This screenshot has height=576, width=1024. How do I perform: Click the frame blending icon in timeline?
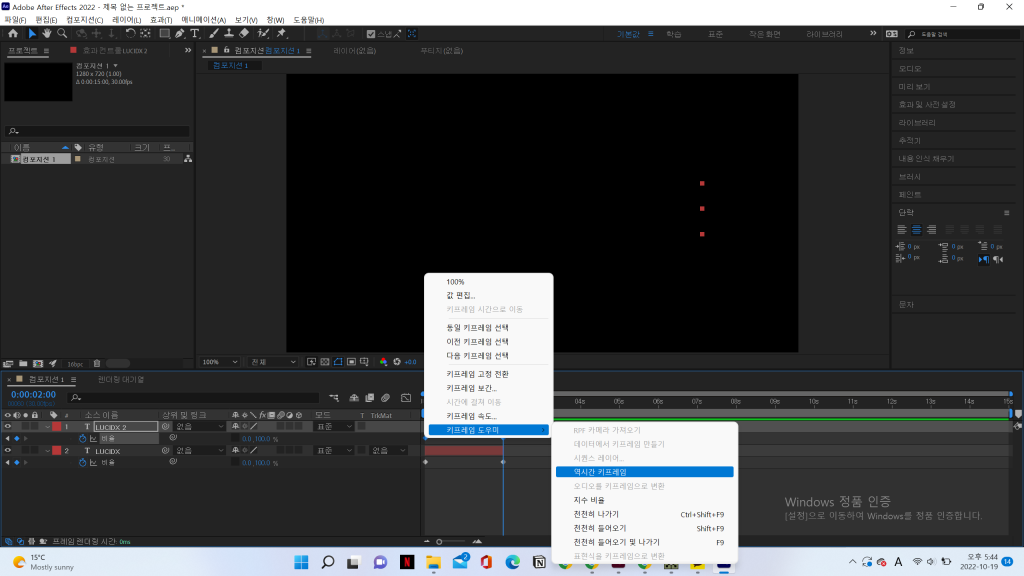370,398
